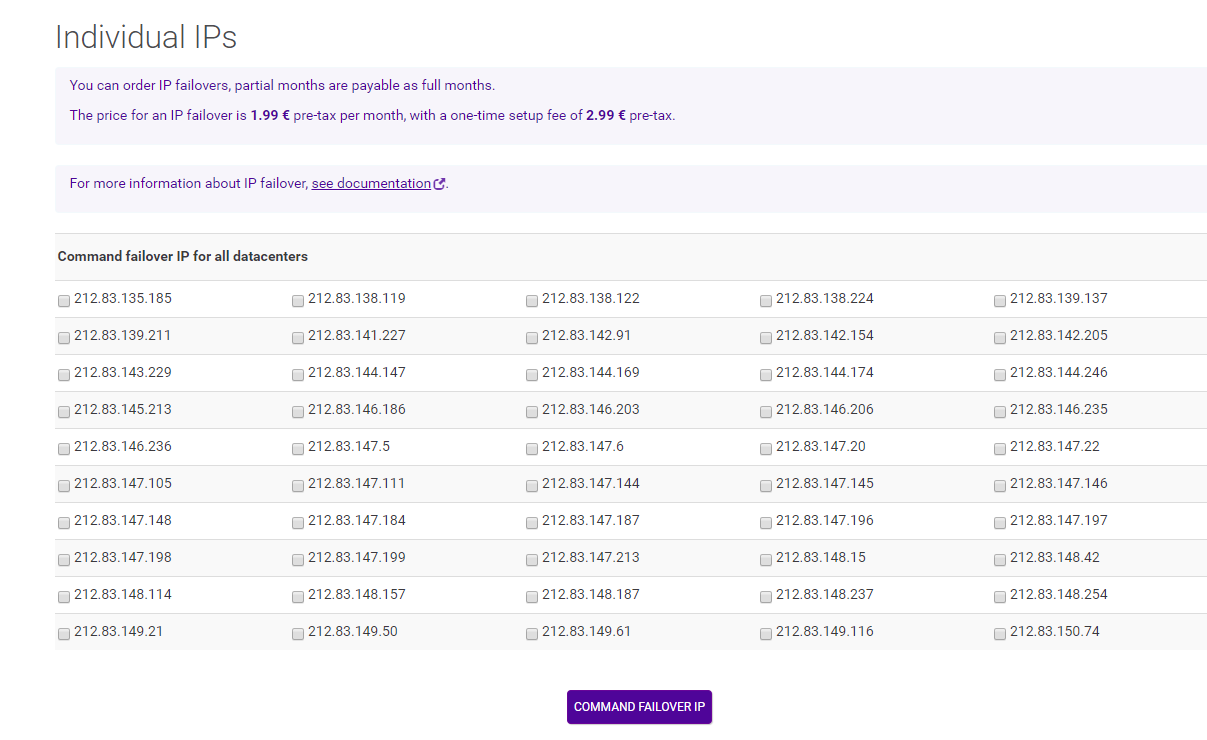
Task: Check the 212.83.147.111 checkbox
Action: point(298,485)
